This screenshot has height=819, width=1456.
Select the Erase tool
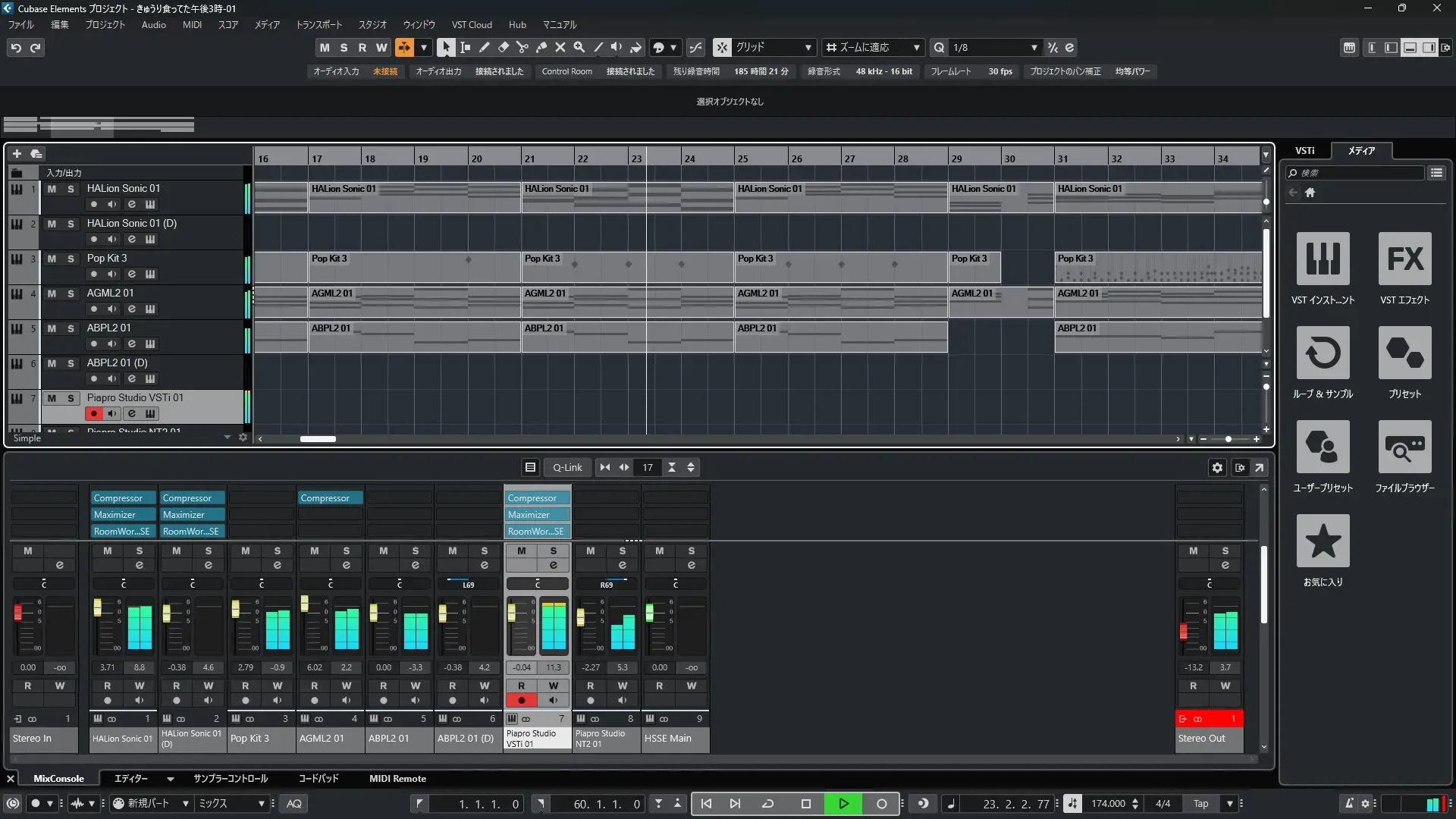[503, 47]
